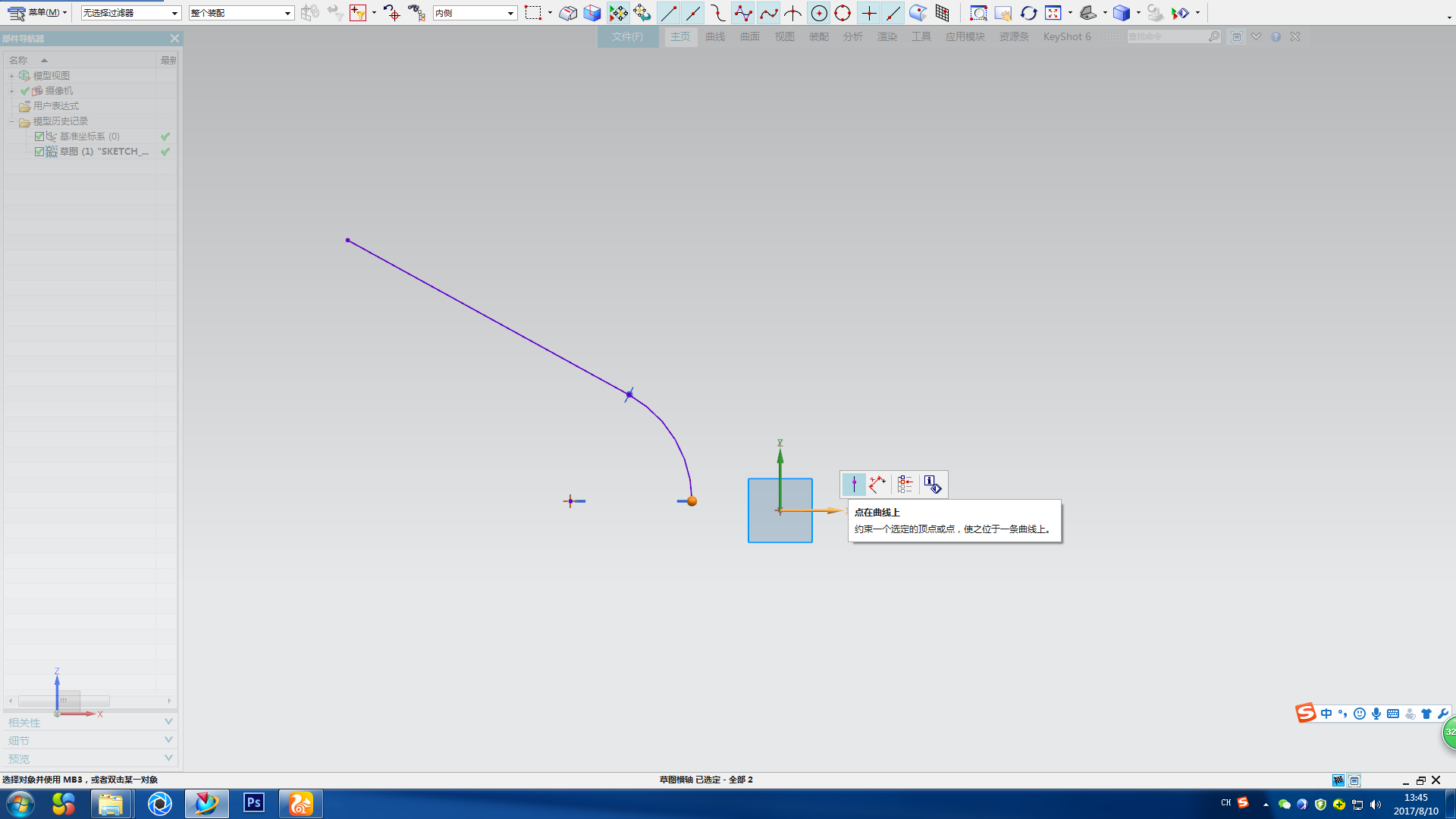This screenshot has height=819, width=1456.
Task: Switch to the 应用模块 ribbon tab
Action: [x=965, y=36]
